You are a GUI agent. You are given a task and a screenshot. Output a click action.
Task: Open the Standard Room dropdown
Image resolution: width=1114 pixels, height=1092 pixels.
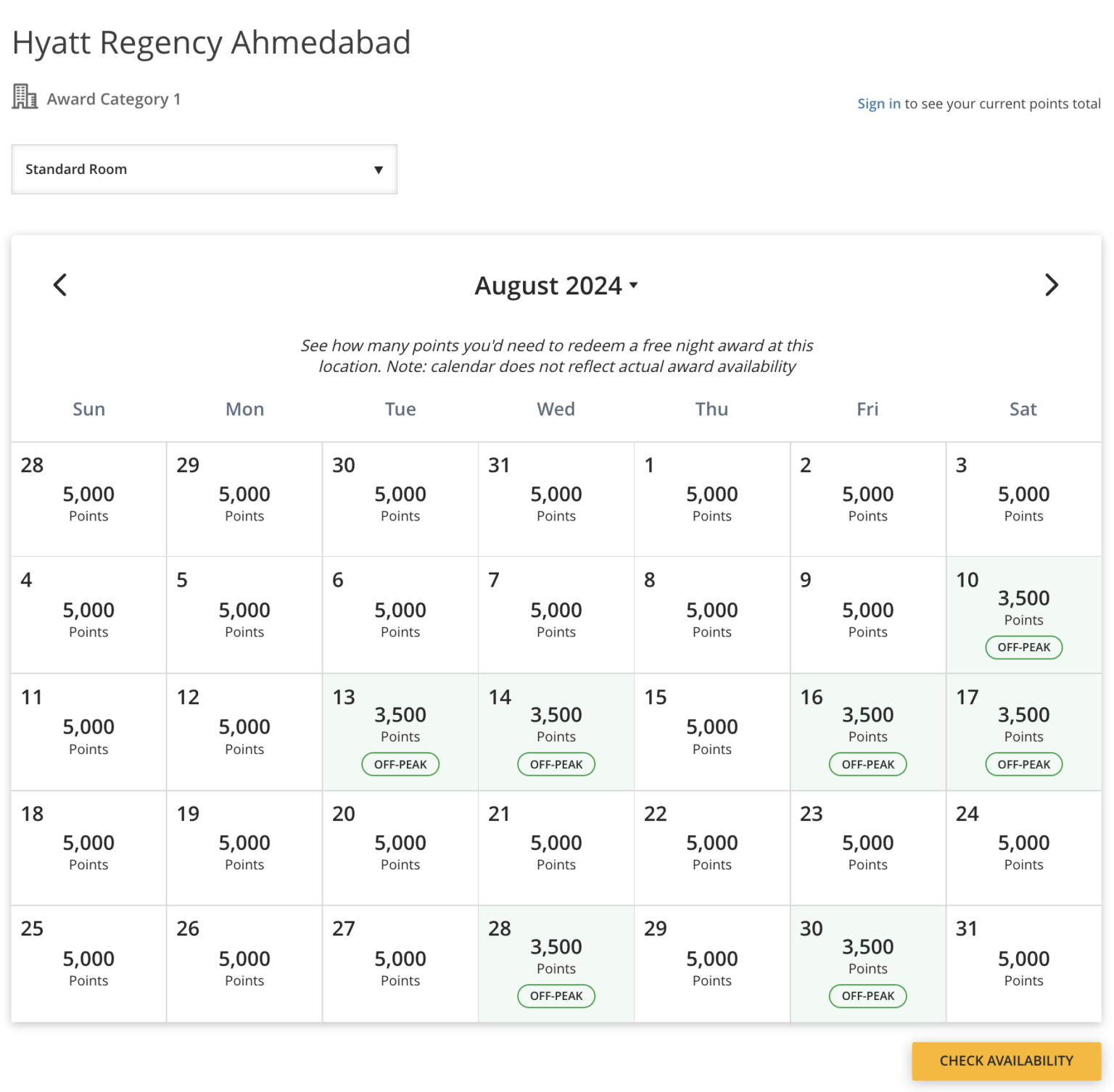point(204,170)
